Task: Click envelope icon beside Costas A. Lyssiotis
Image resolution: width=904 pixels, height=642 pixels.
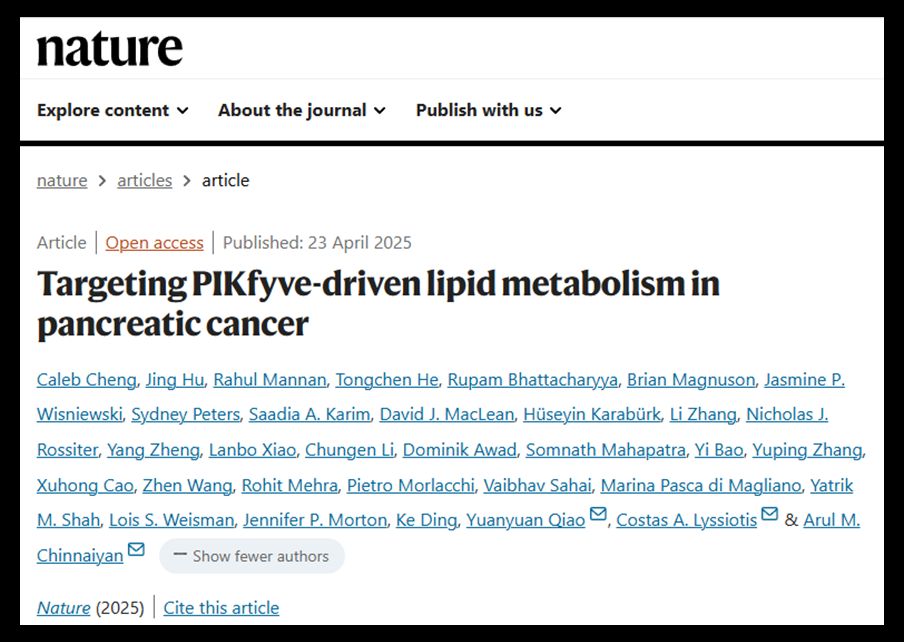Action: point(770,513)
